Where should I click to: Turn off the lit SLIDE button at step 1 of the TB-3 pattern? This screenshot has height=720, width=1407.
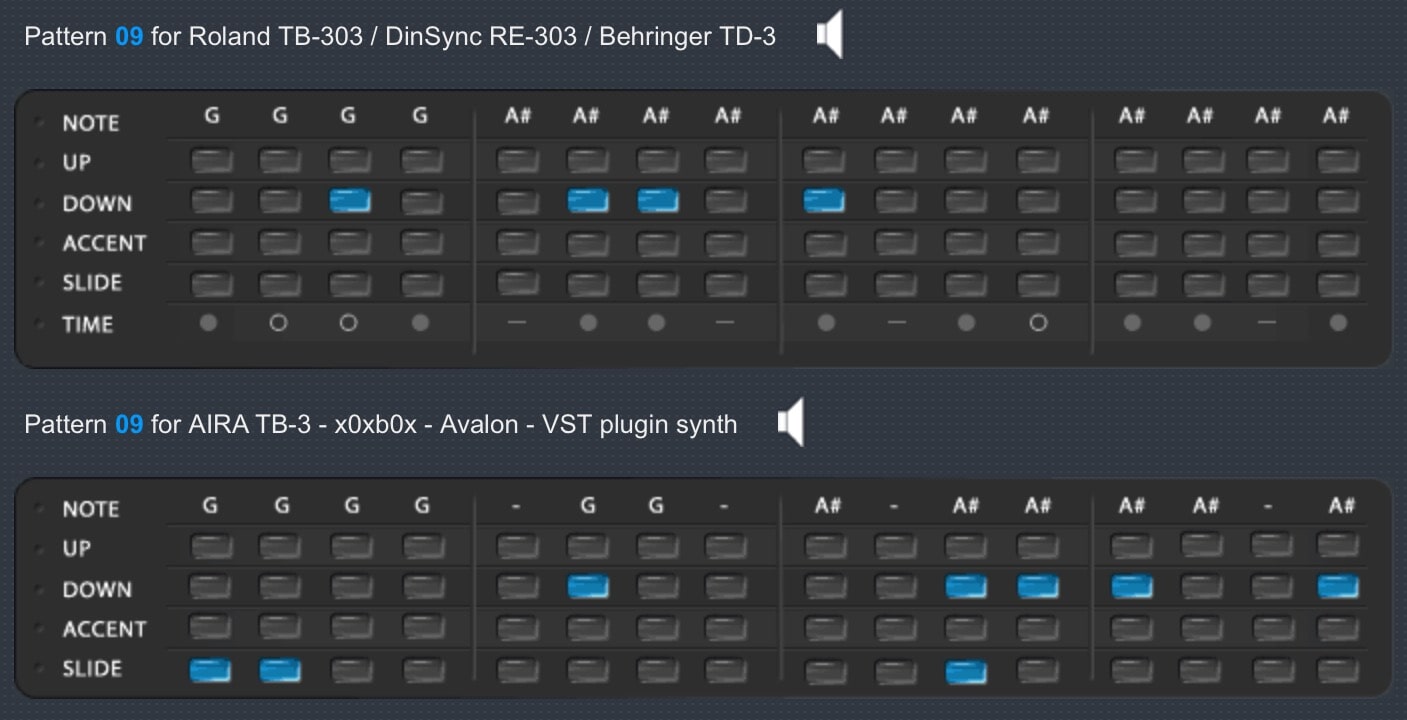[210, 670]
